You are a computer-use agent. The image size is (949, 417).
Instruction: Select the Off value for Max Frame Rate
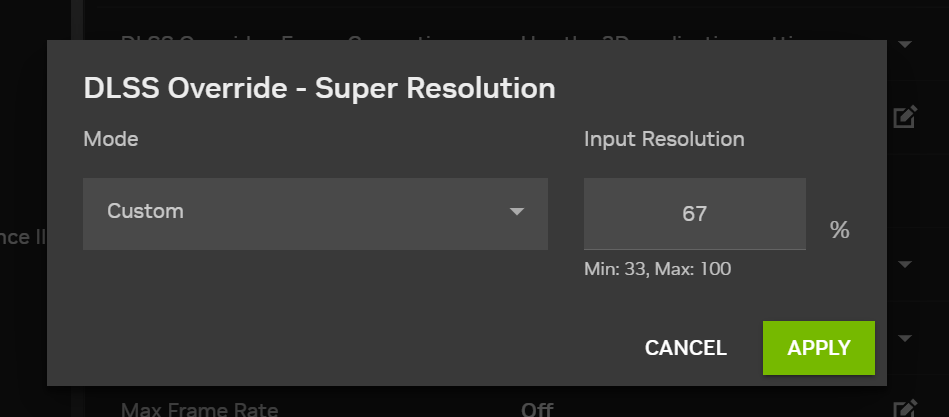tap(538, 409)
